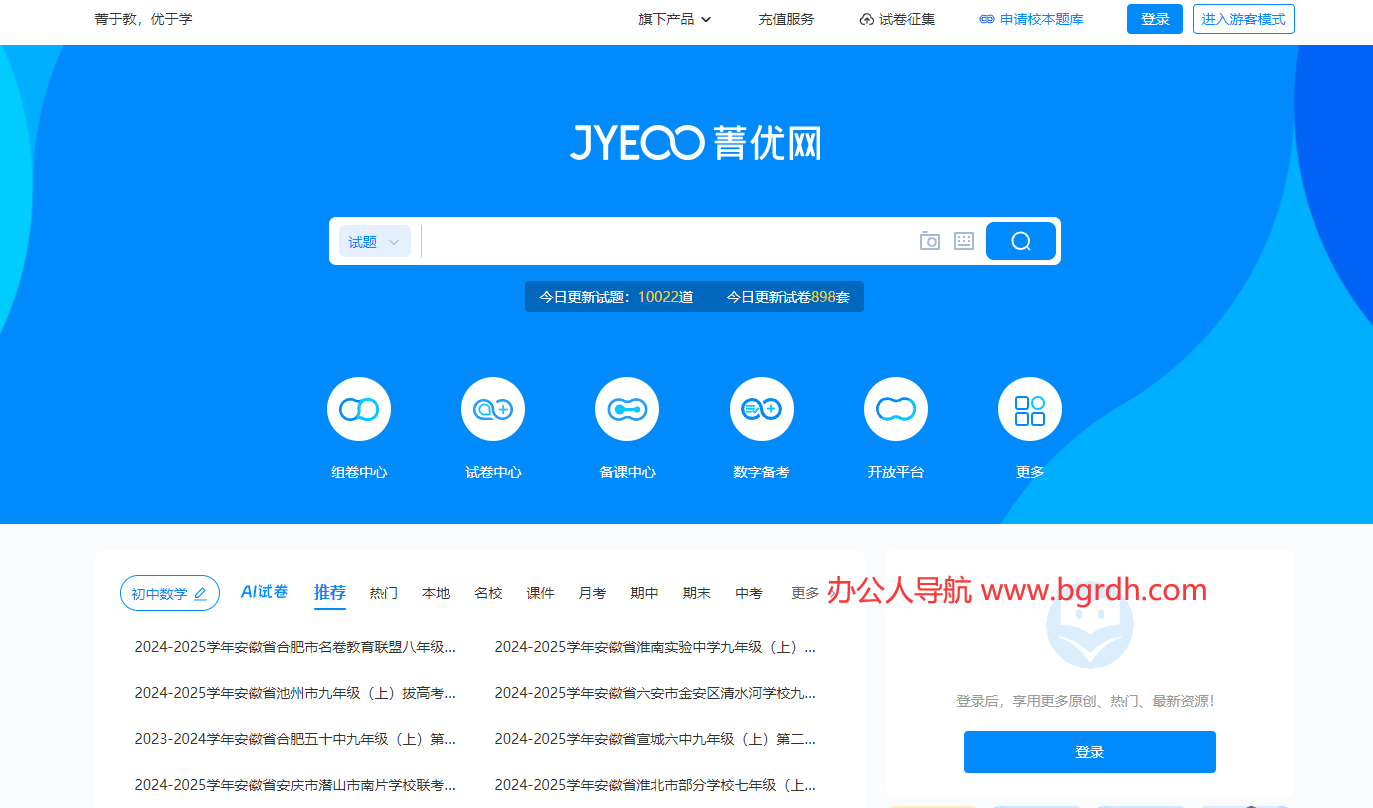
Task: Switch to the AI试卷 tab
Action: click(265, 592)
